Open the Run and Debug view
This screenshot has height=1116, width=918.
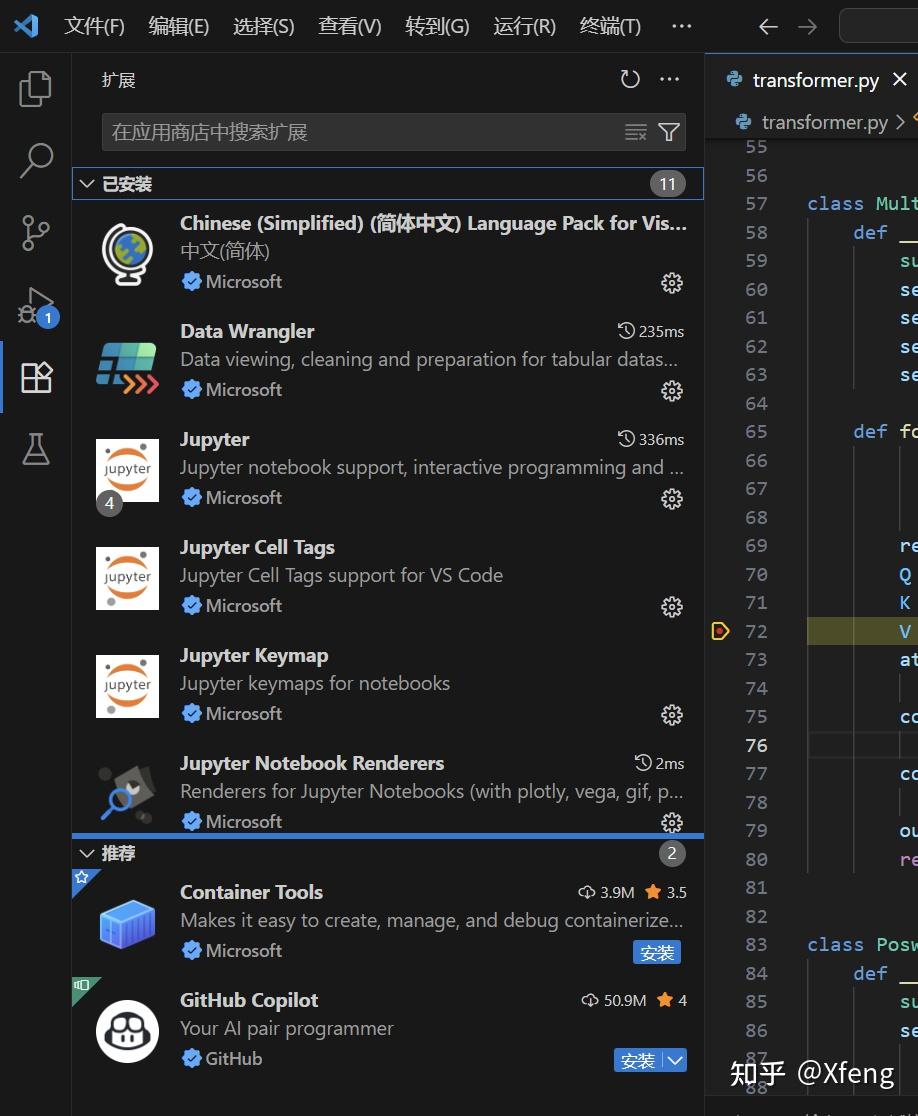36,305
